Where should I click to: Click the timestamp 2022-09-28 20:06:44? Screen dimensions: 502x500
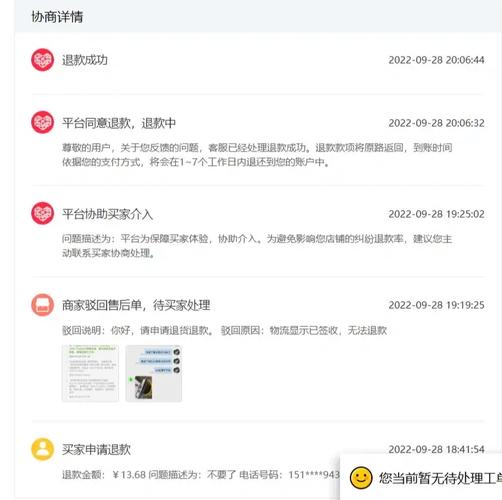[436, 60]
